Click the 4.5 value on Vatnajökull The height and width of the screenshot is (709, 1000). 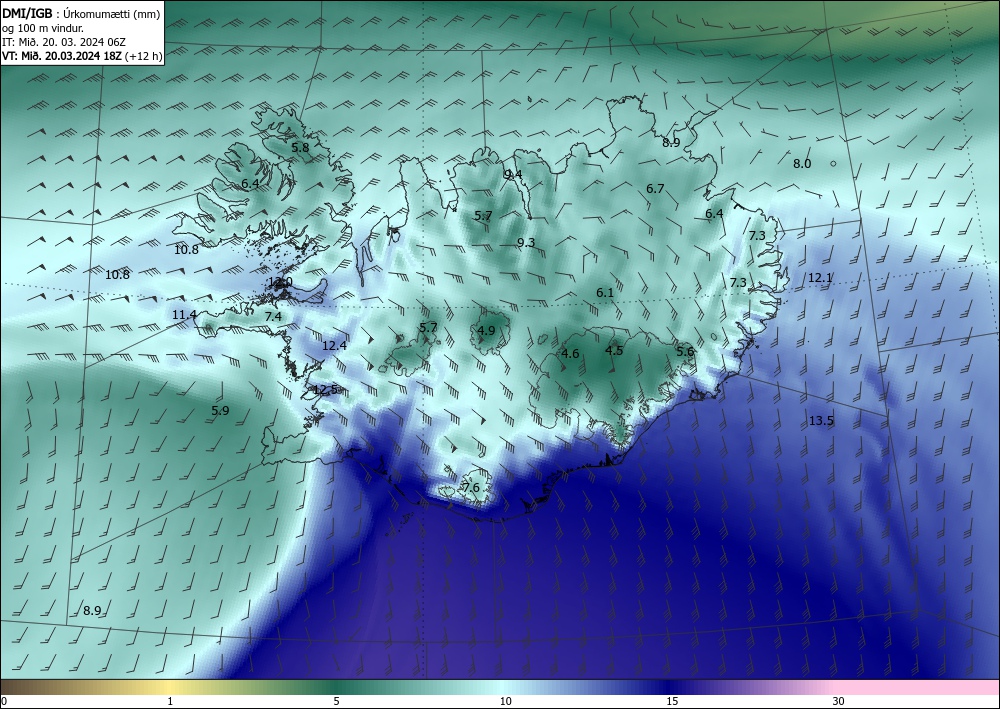coord(614,351)
